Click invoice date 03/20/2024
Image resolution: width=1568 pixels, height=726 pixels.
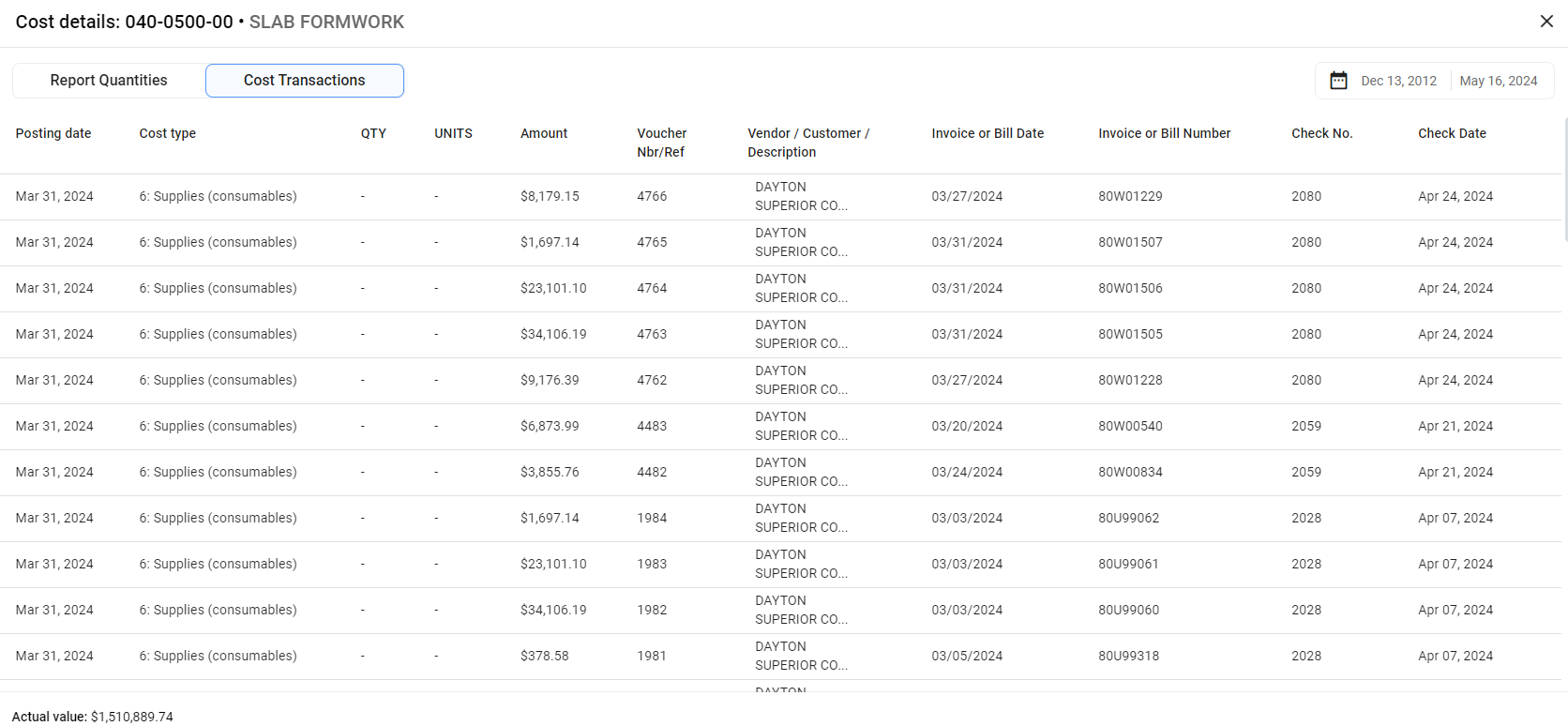coord(967,426)
